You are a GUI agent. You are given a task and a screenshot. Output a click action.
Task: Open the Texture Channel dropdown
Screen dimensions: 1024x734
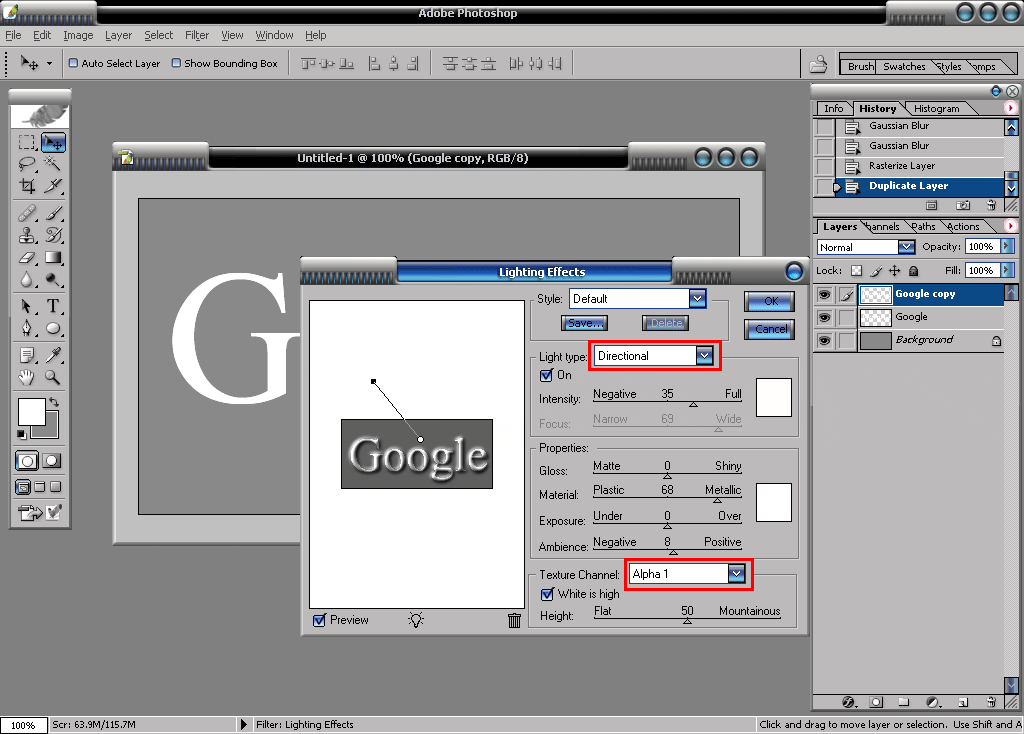737,574
